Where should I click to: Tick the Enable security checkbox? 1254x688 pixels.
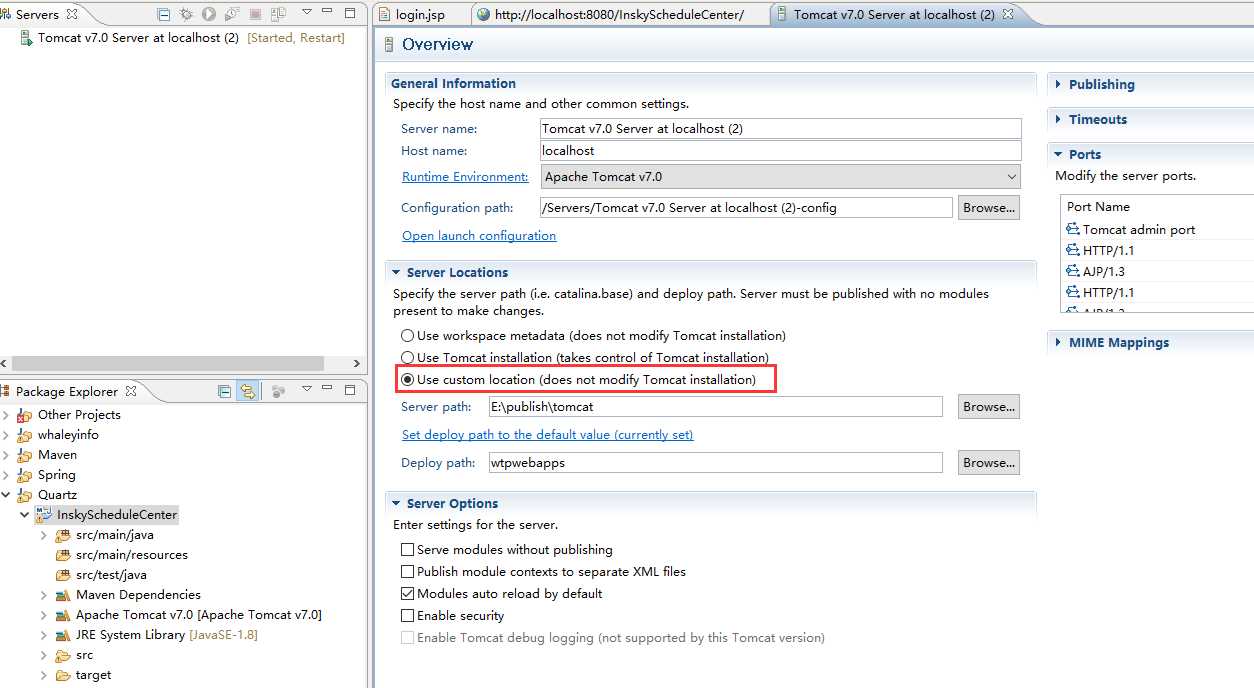(x=407, y=616)
